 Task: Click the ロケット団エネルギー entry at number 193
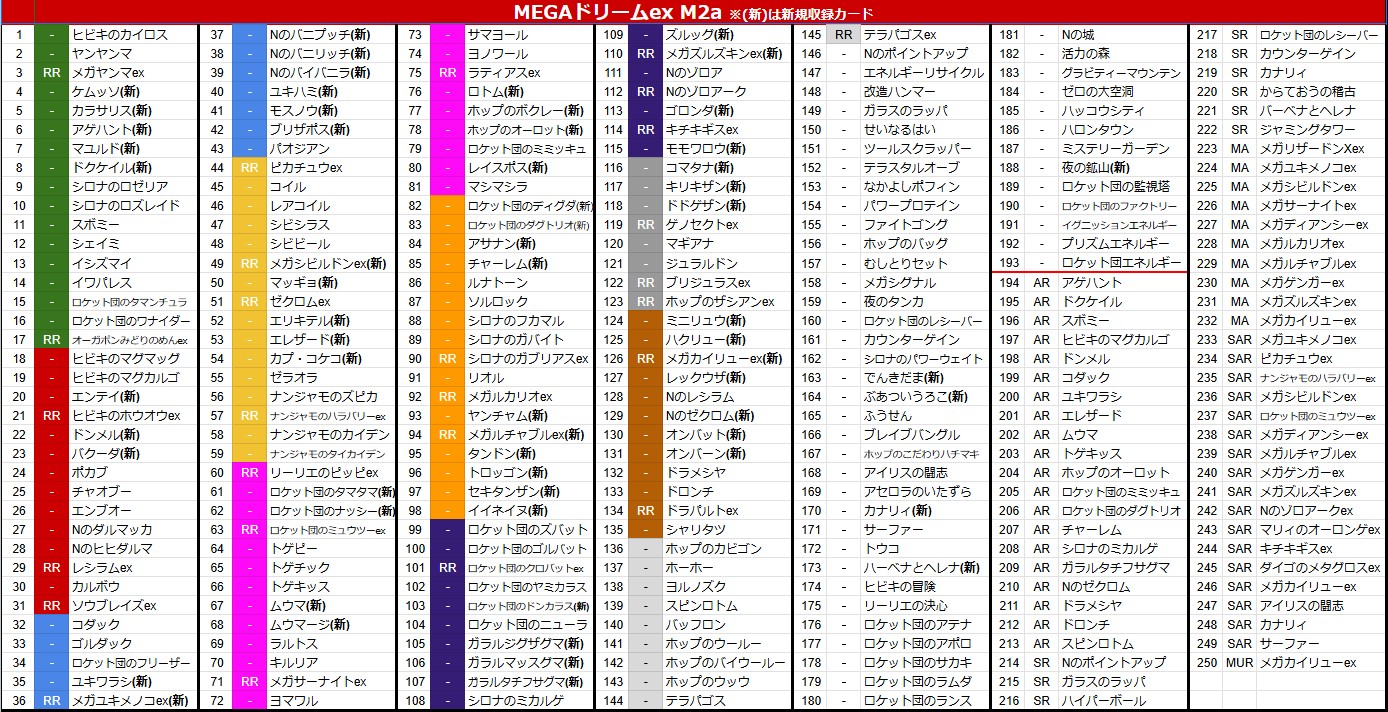point(1120,263)
